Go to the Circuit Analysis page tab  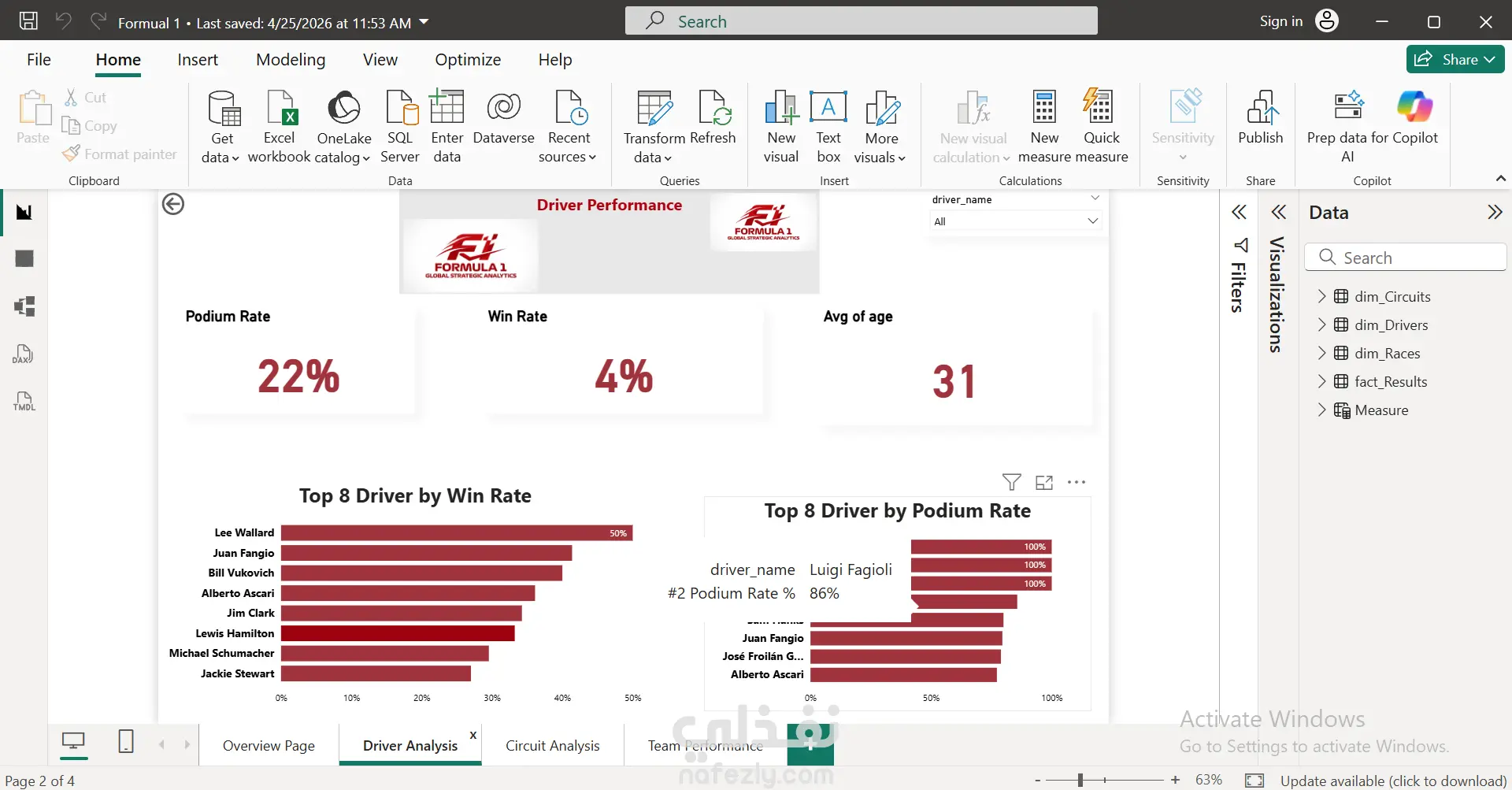coord(553,745)
